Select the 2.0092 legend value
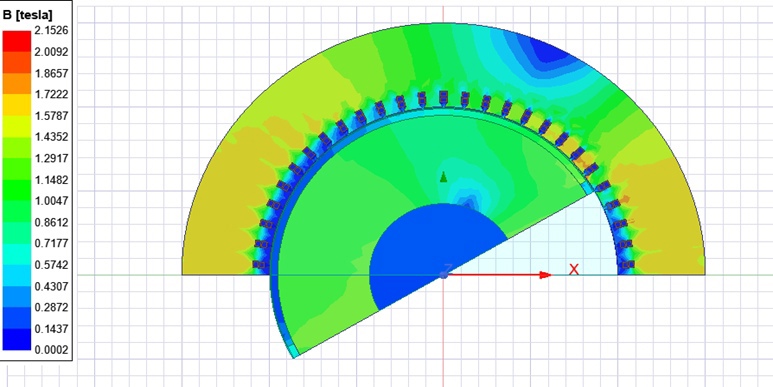The width and height of the screenshot is (773, 387). point(51,52)
